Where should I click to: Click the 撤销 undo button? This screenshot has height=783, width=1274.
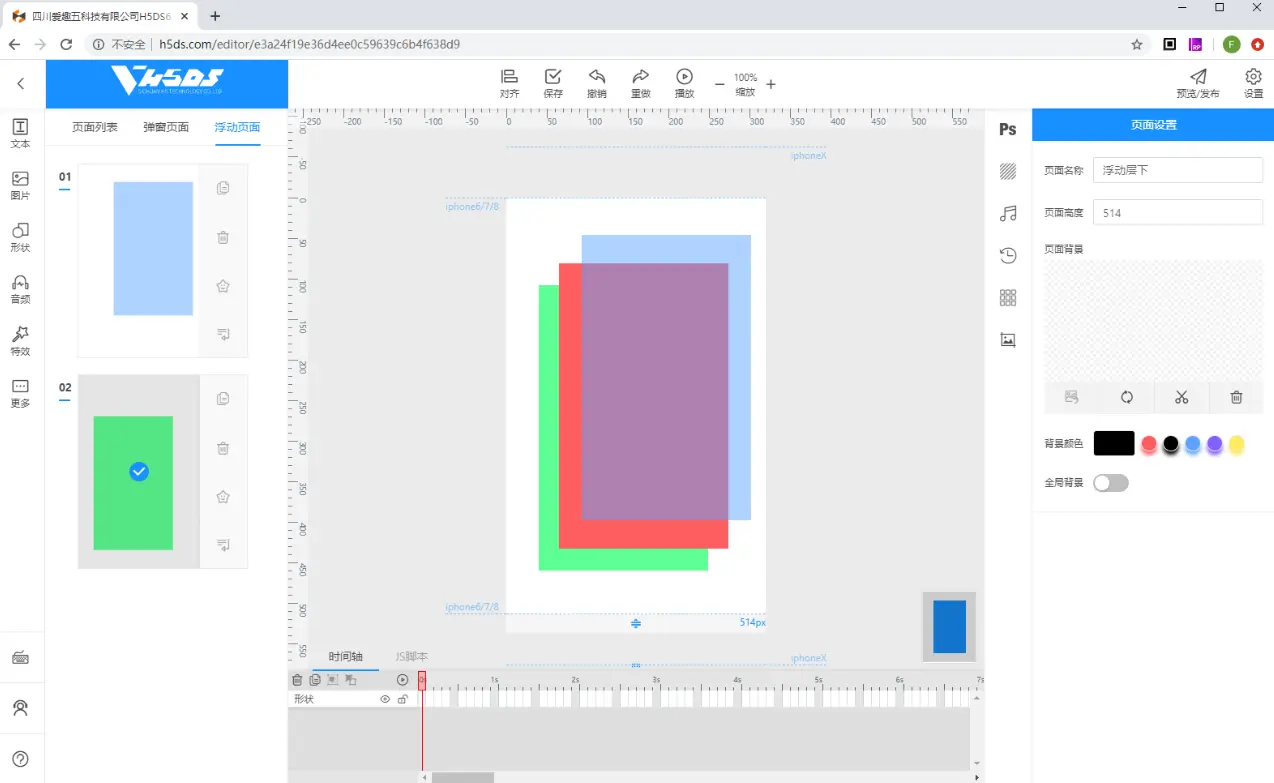pos(597,84)
